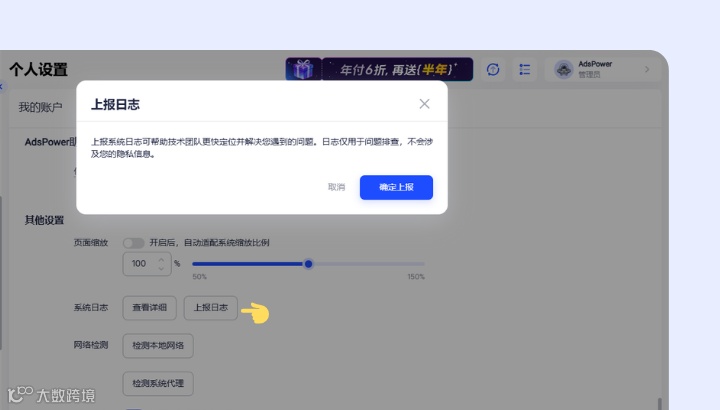
Task: Click the refresh/update circular icon
Action: point(493,69)
